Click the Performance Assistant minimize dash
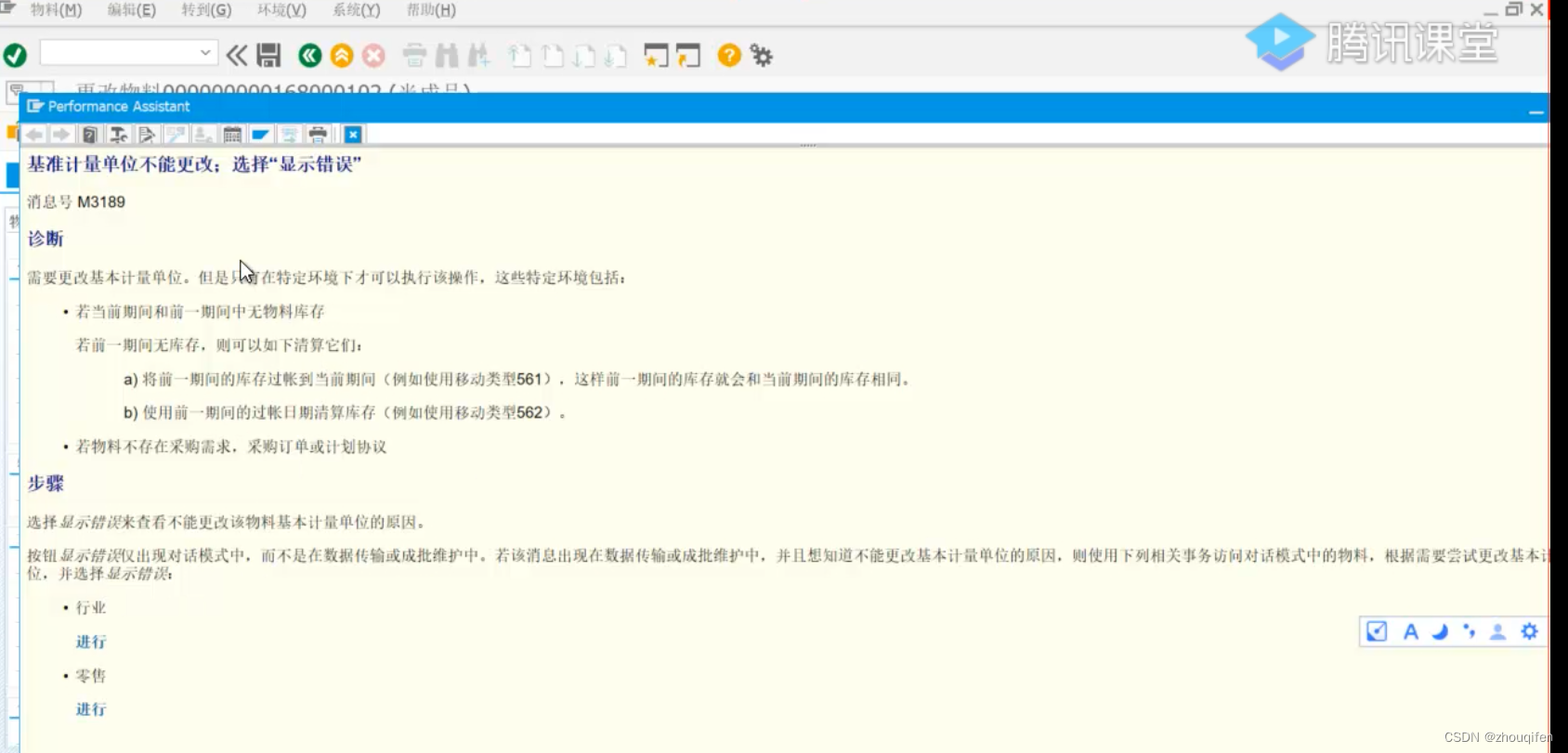 coord(1536,111)
